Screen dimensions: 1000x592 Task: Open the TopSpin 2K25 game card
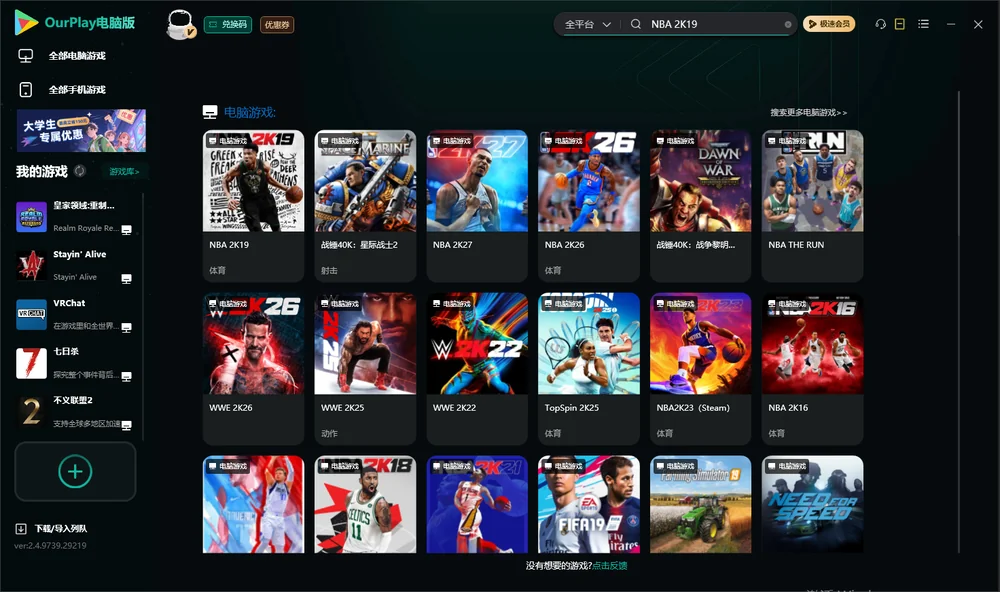click(x=589, y=368)
